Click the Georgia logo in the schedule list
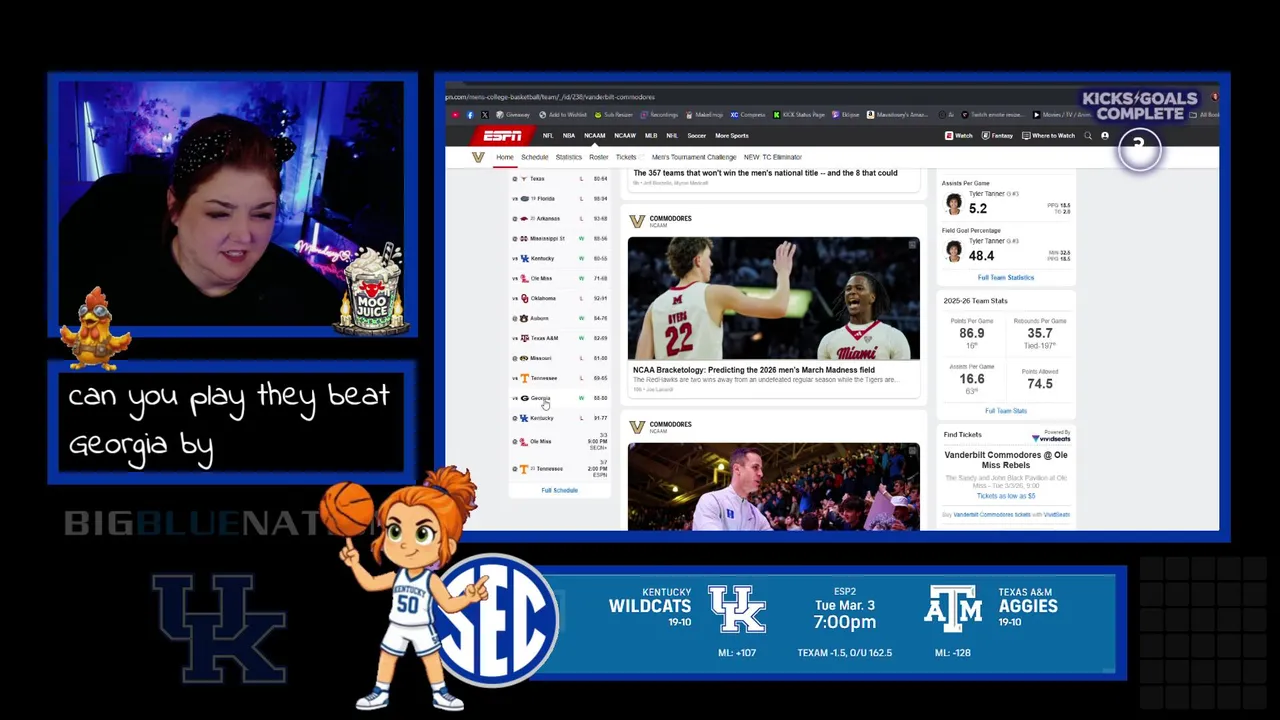Screen dimensions: 1280x720 click(524, 398)
